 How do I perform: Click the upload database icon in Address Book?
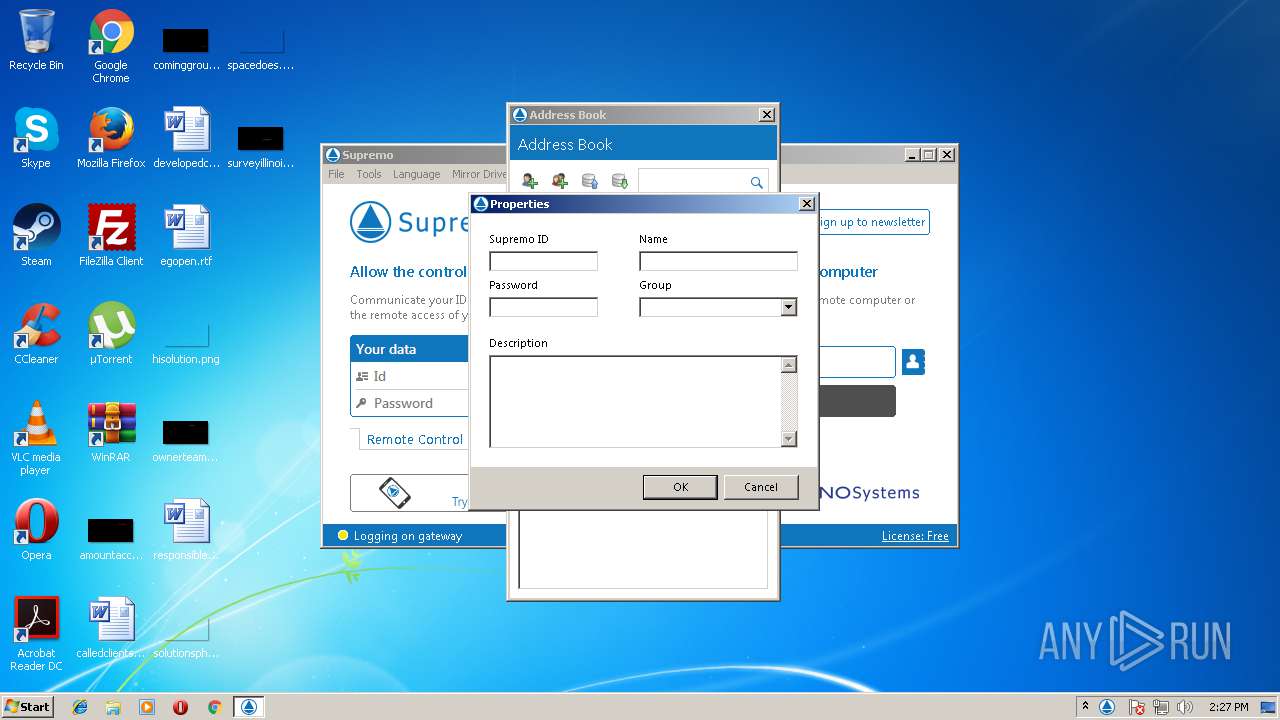590,181
